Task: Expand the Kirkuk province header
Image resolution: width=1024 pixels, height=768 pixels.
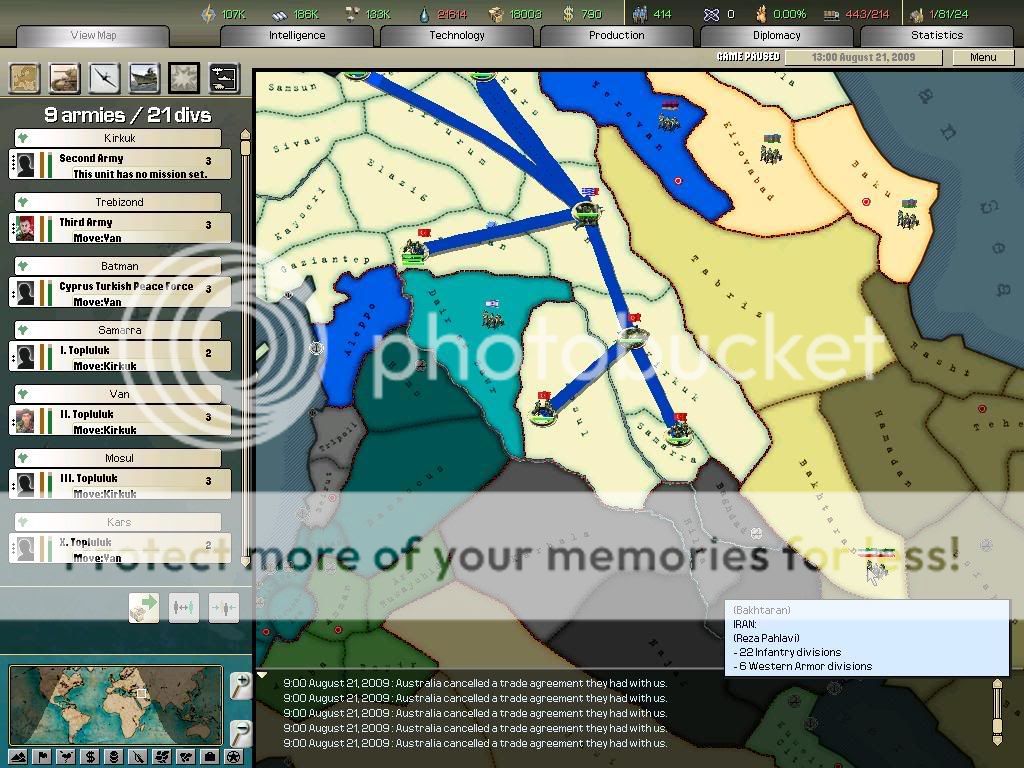Action: (x=119, y=138)
